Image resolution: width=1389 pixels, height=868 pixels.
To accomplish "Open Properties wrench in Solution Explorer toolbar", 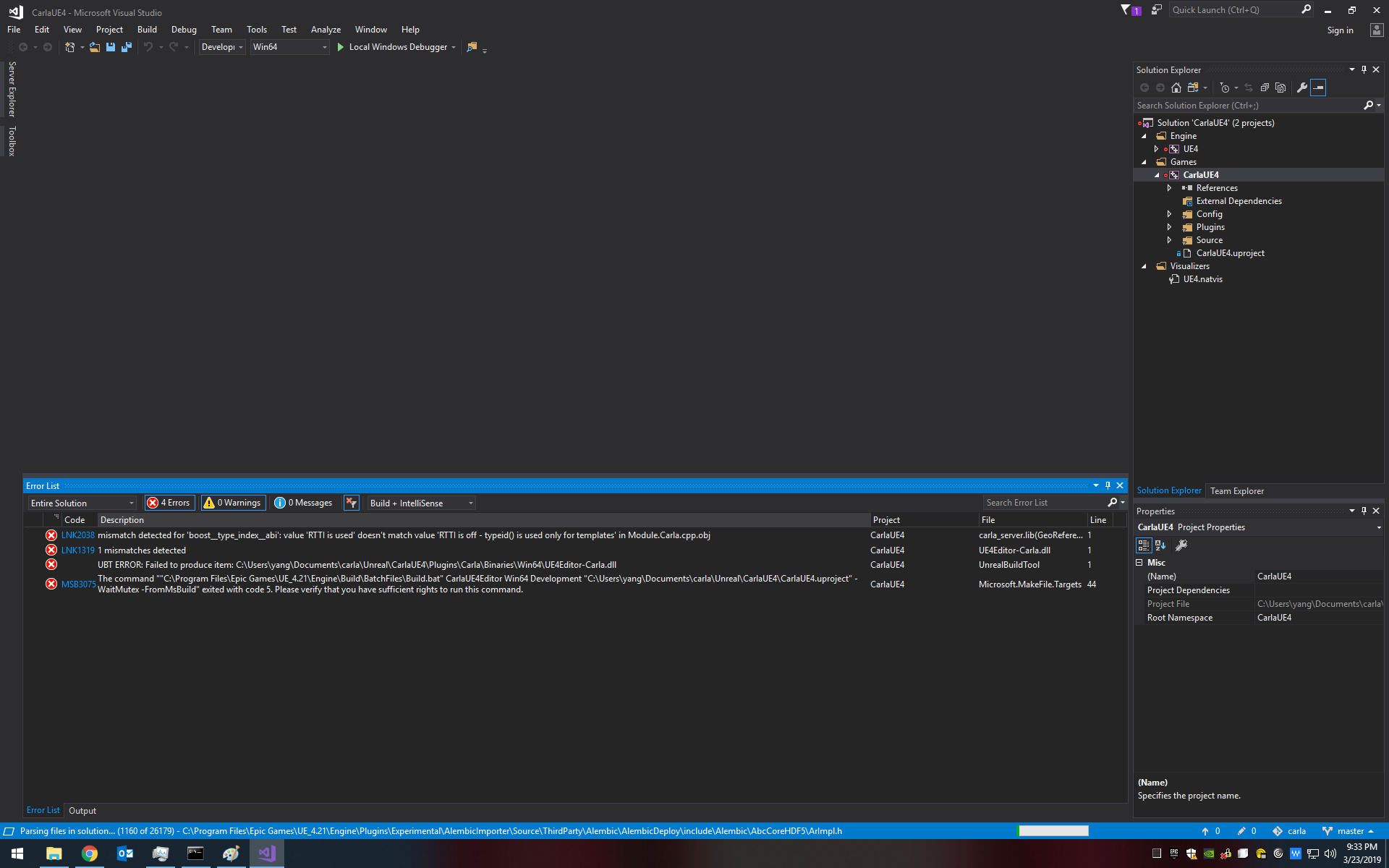I will (x=1302, y=88).
